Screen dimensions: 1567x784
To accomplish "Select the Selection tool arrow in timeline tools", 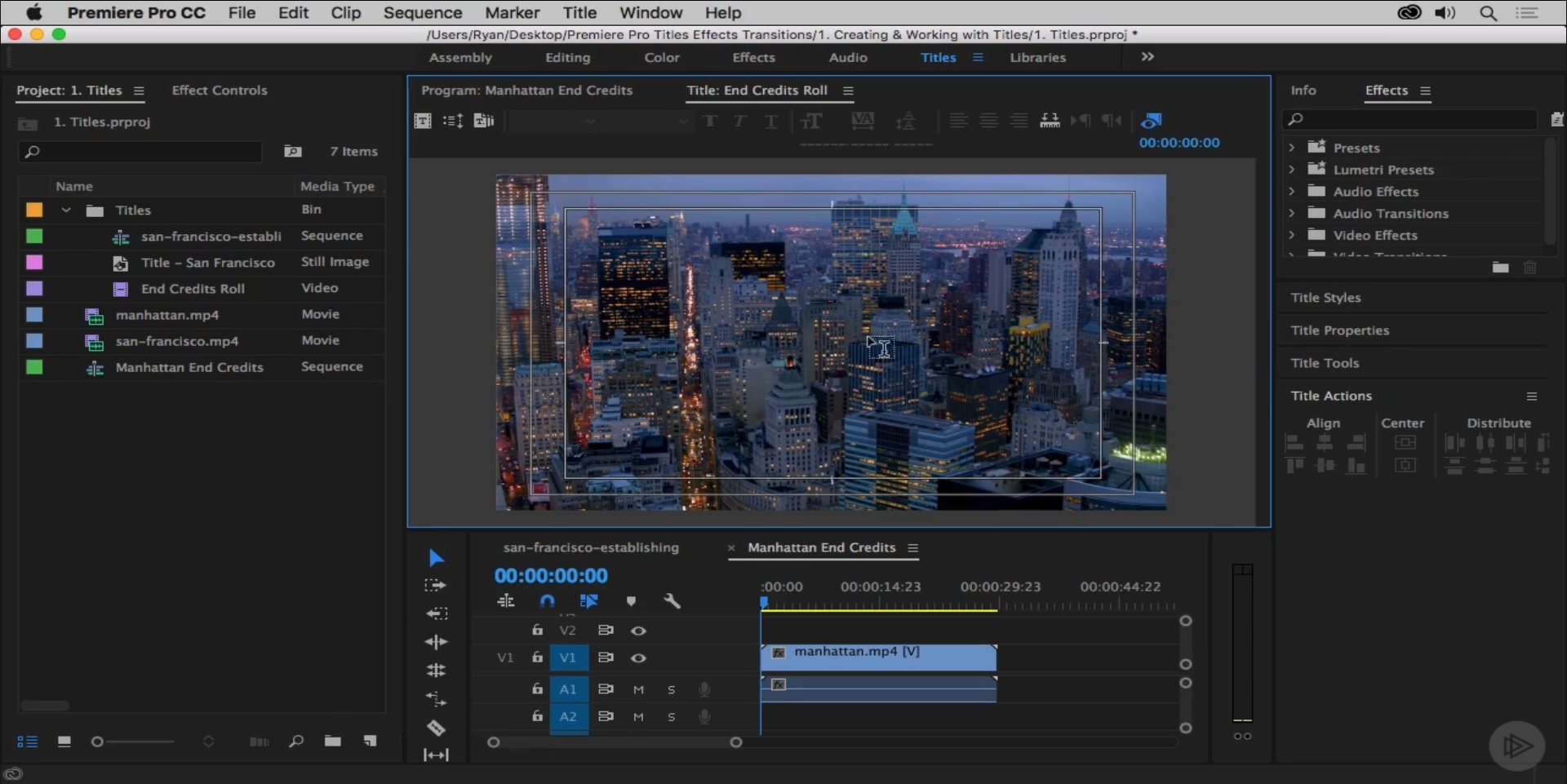I will pos(436,558).
